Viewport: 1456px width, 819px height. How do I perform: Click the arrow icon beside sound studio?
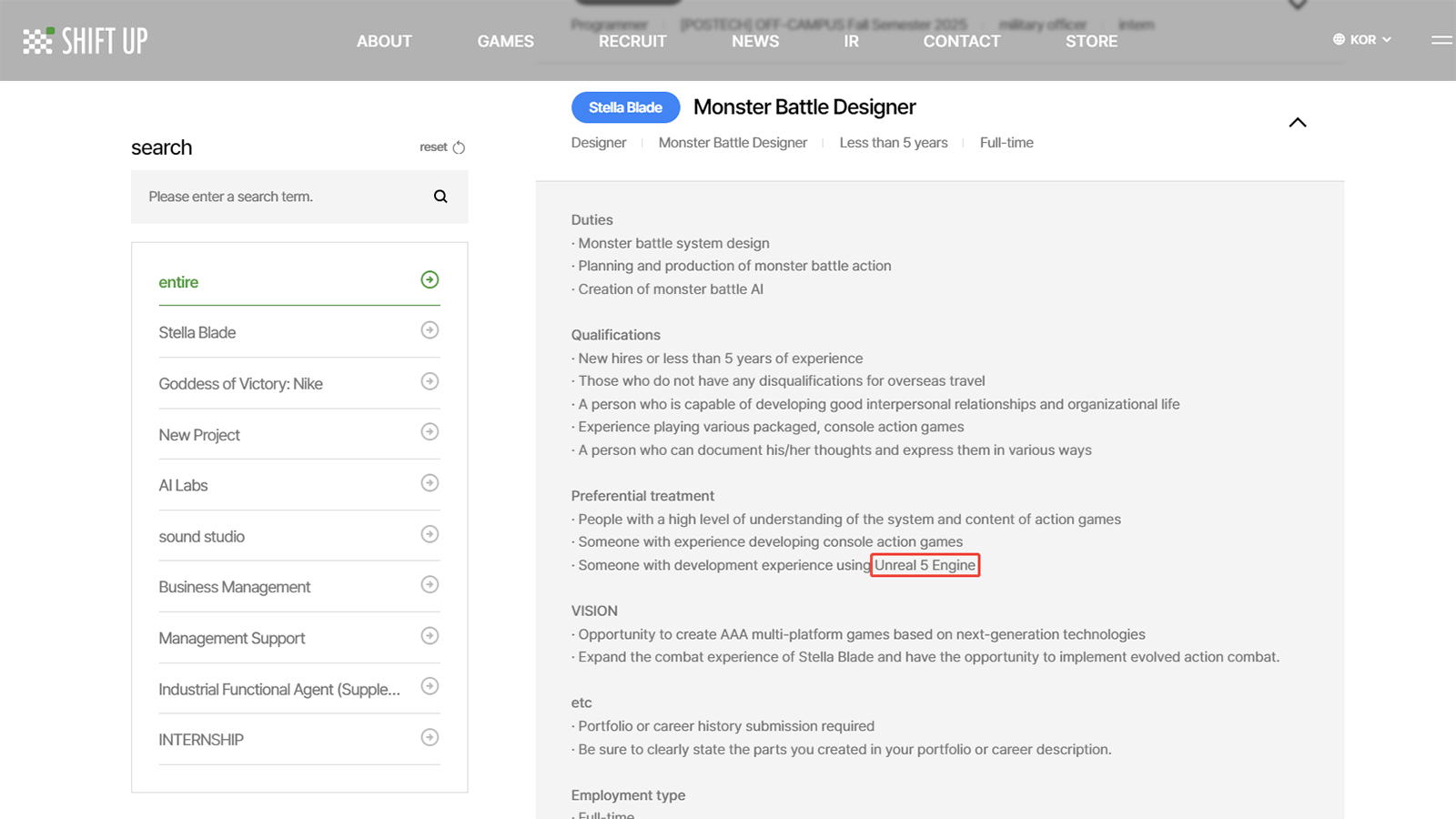[430, 534]
